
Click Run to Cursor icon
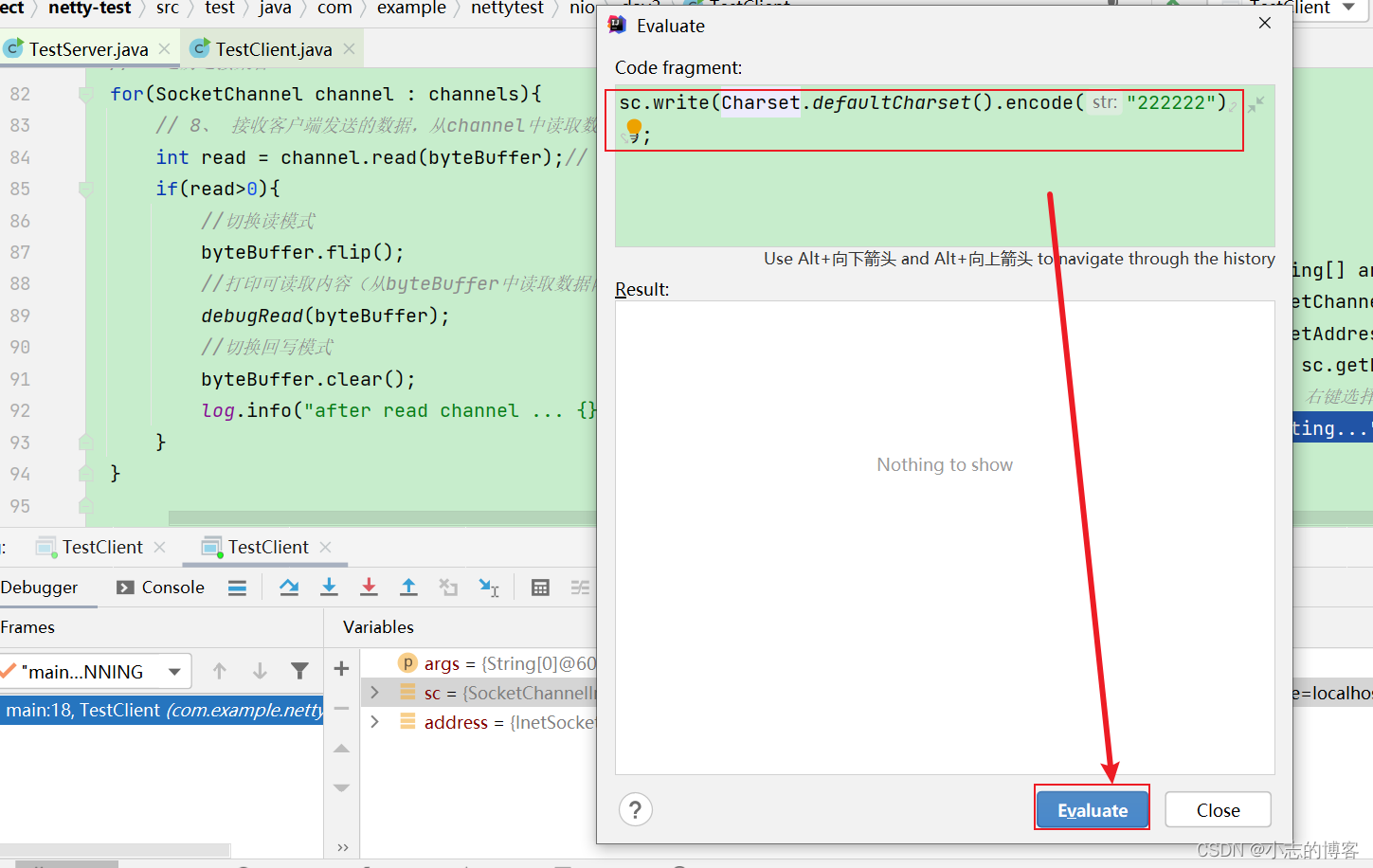coord(489,588)
